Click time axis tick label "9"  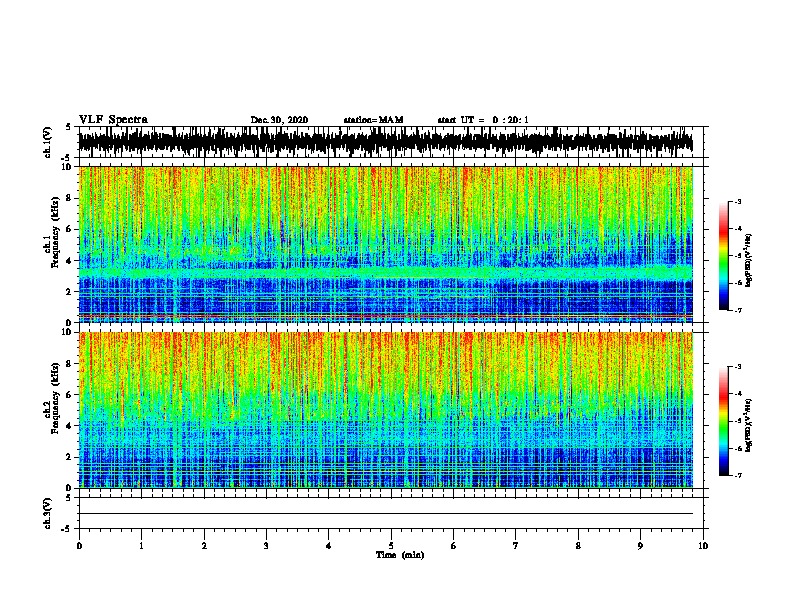click(640, 546)
